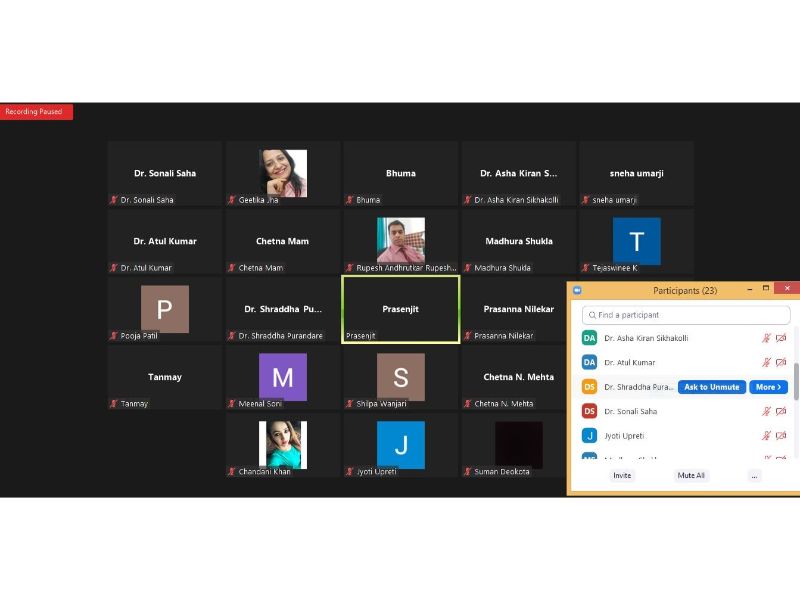Click the J avatar of Jyoti Upreti in list

(589, 436)
